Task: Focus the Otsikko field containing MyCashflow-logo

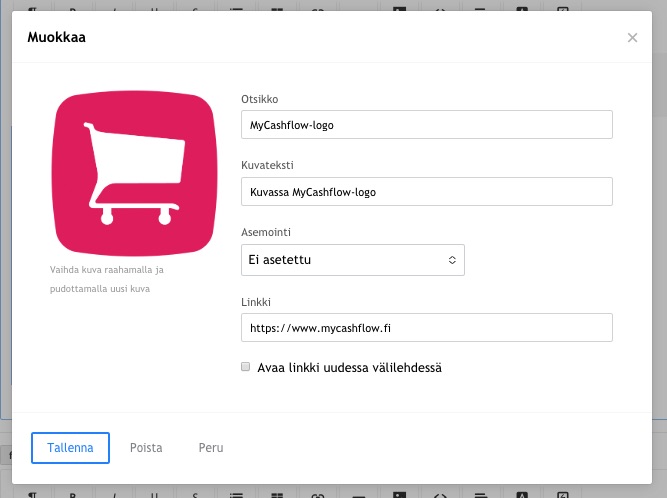Action: (427, 125)
